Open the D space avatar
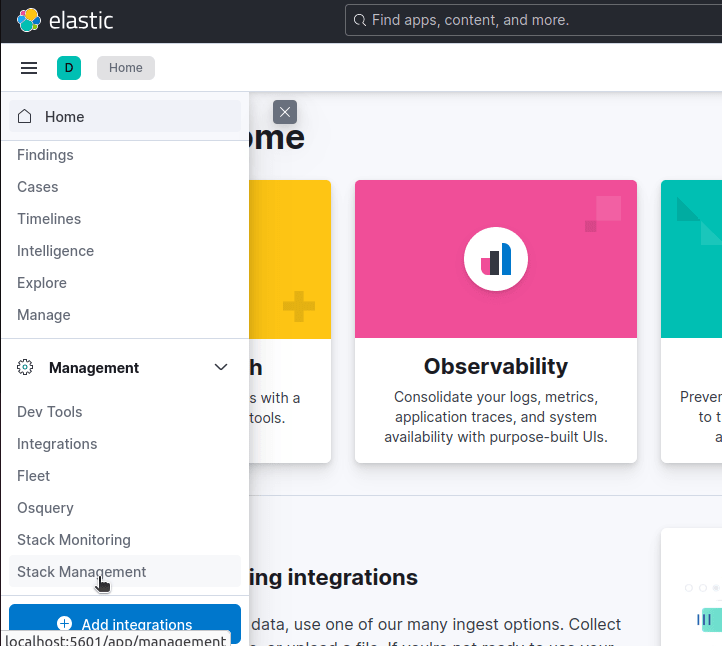This screenshot has height=646, width=722. tap(69, 68)
